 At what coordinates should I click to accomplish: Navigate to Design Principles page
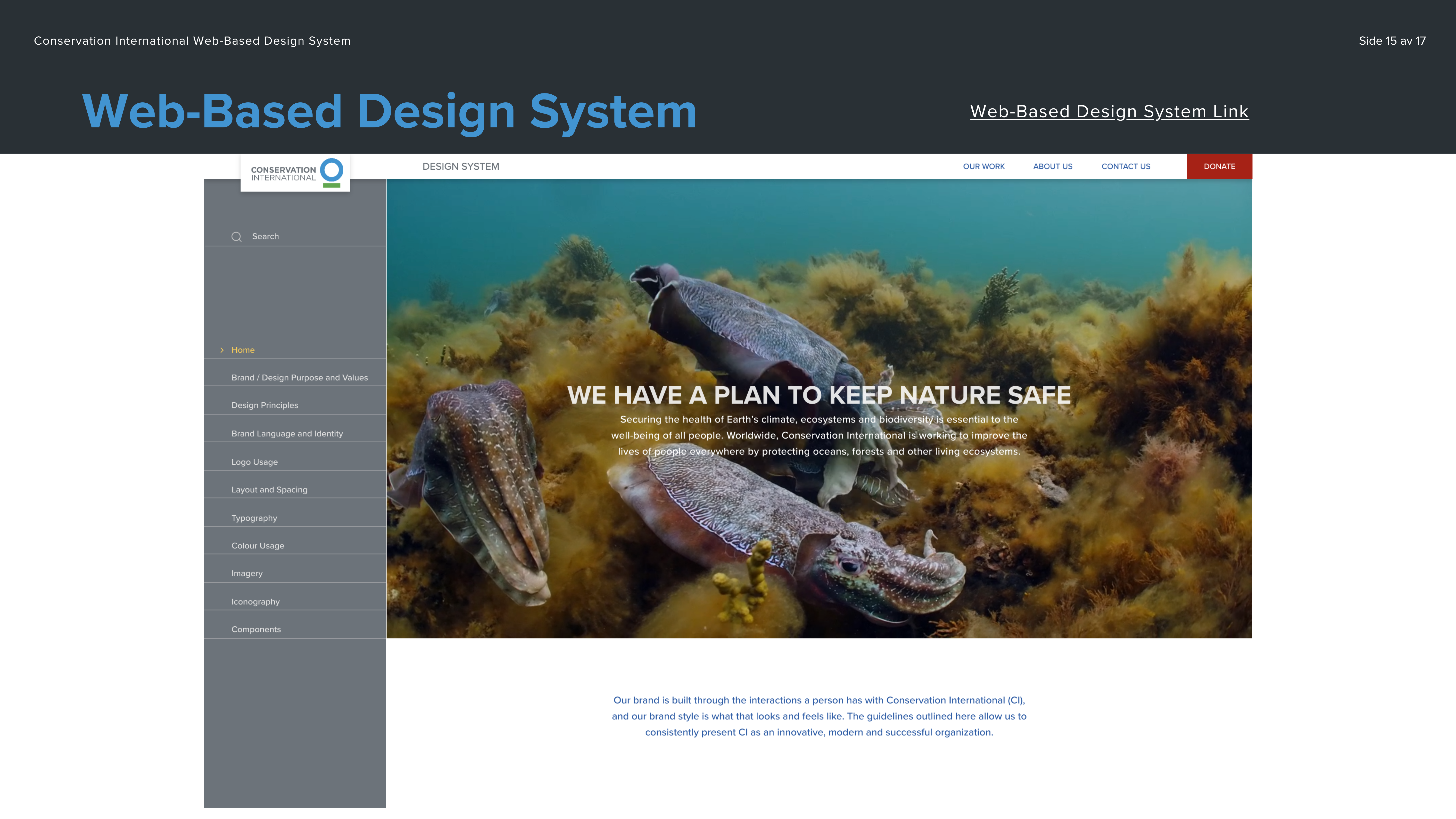pyautogui.click(x=265, y=405)
